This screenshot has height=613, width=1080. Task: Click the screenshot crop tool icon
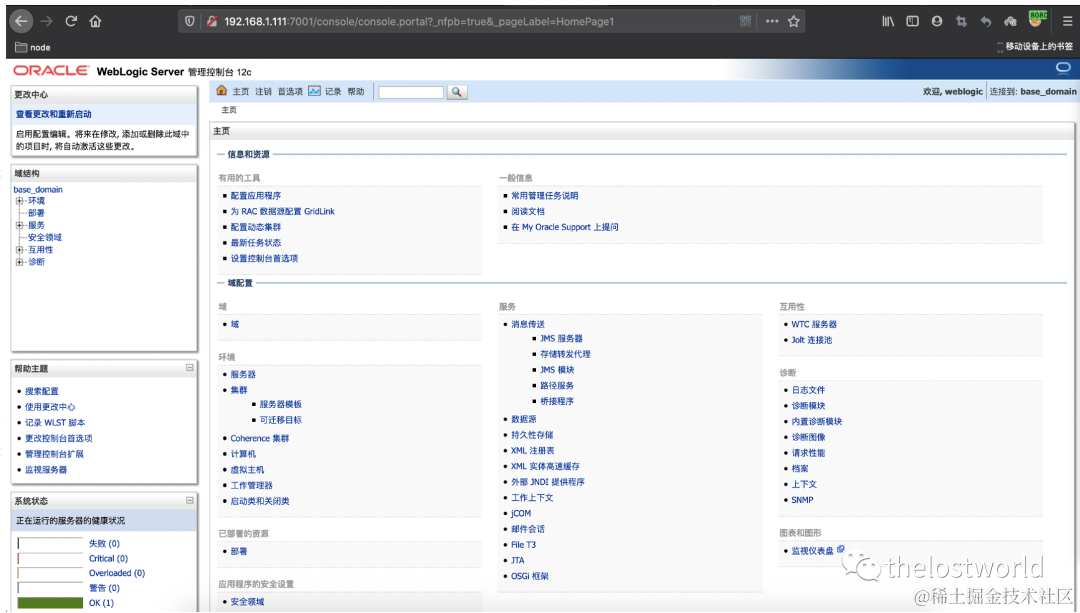coord(962,21)
